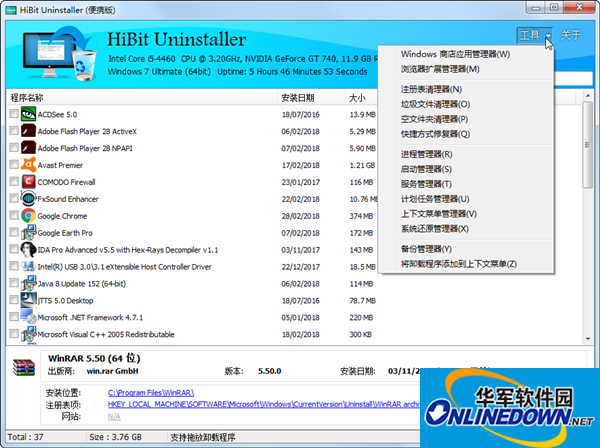Sort by 程序名称 column header
Image resolution: width=600 pixels, height=448 pixels.
(142, 98)
